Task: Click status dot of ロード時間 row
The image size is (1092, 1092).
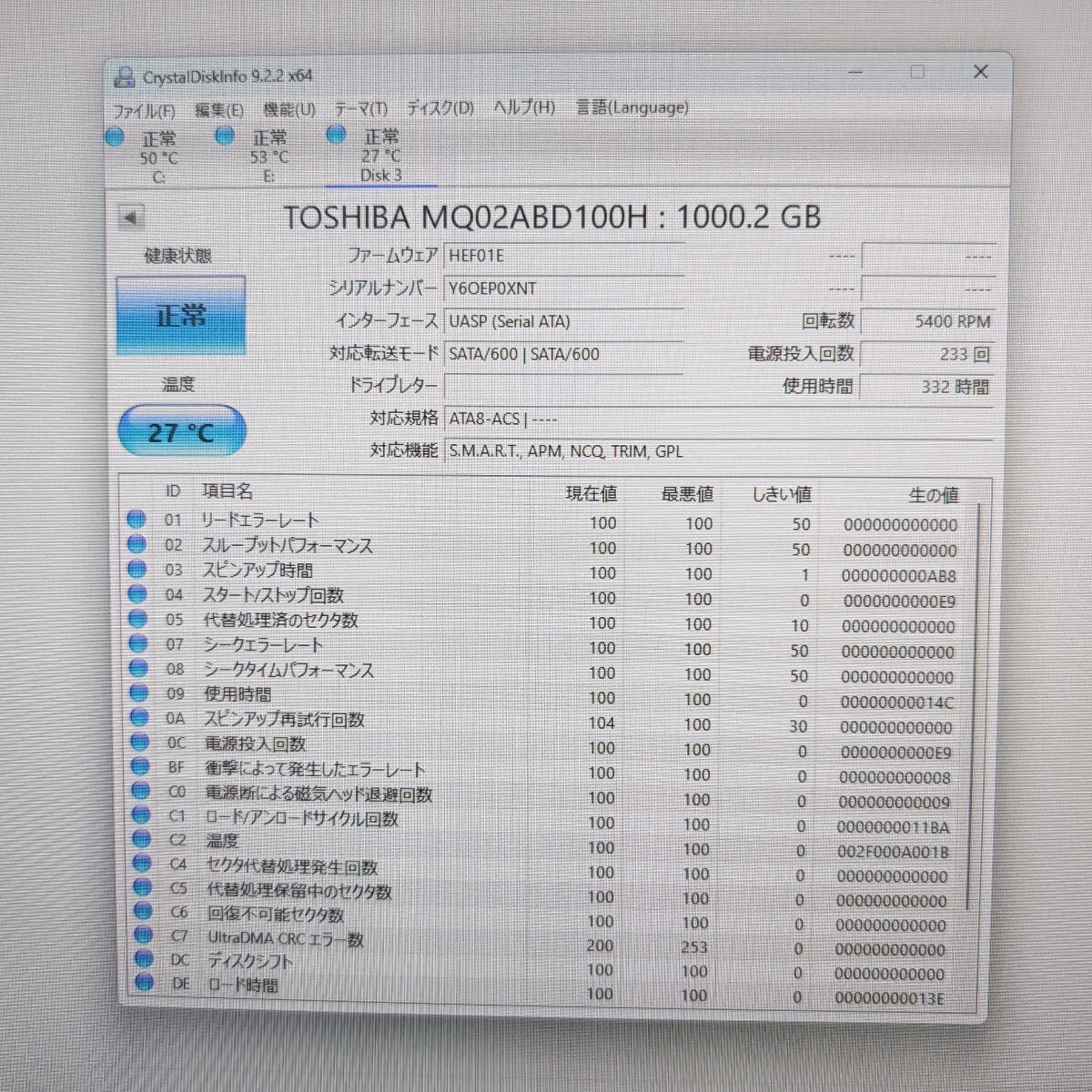Action: 144,982
